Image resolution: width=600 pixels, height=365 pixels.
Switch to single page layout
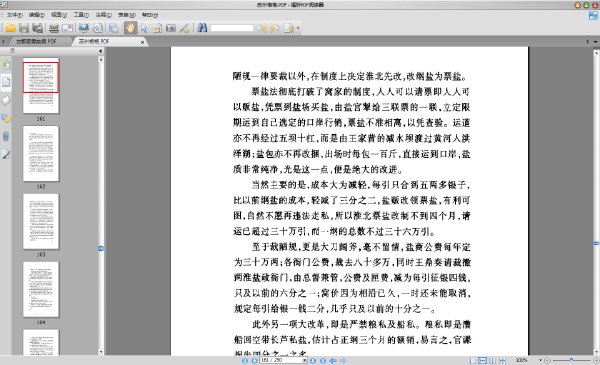473,360
